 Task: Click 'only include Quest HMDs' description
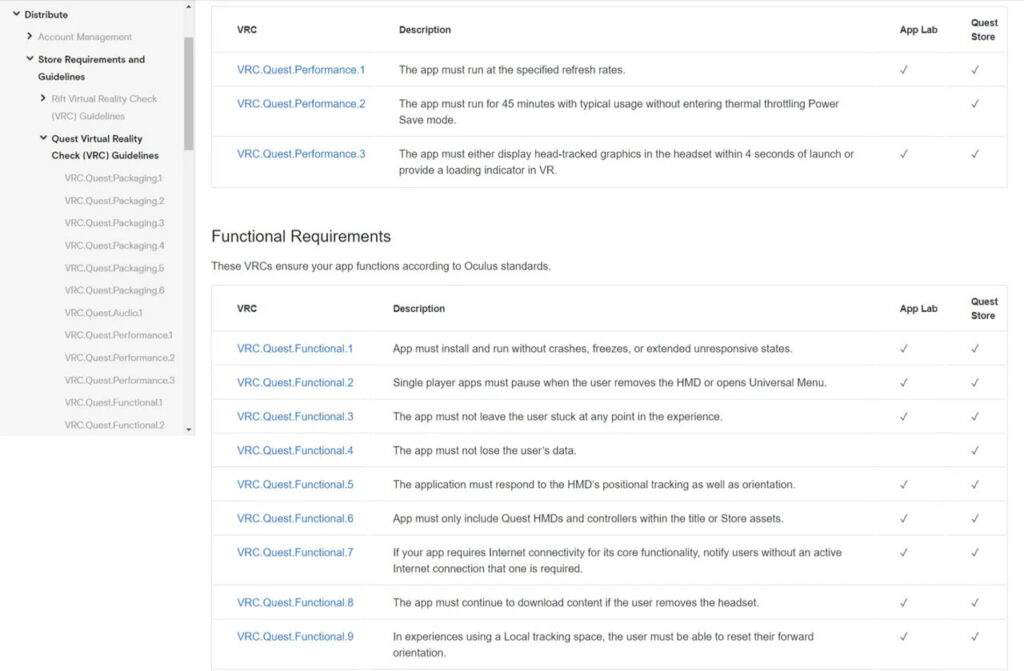tap(588, 518)
